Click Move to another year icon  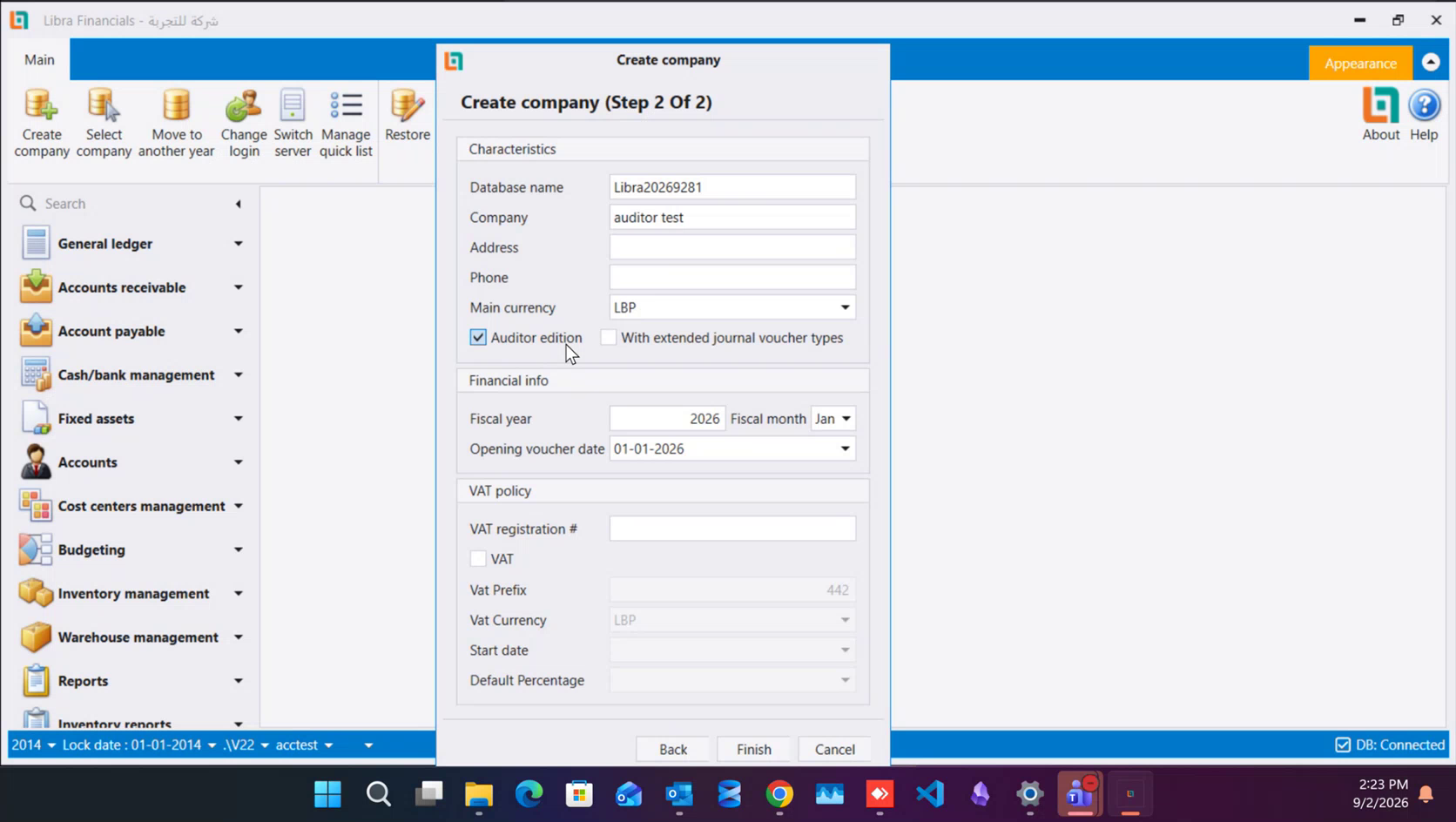[x=176, y=123]
